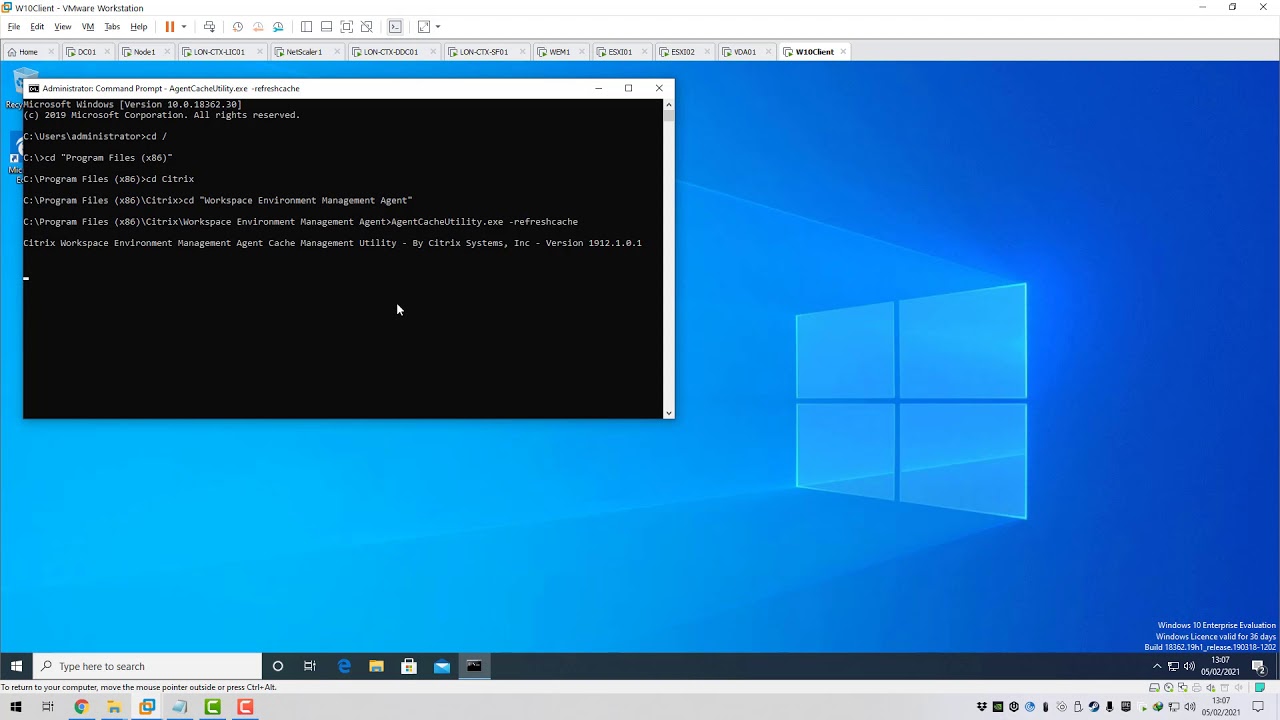Show hidden icons in guest system tray

(1157, 666)
